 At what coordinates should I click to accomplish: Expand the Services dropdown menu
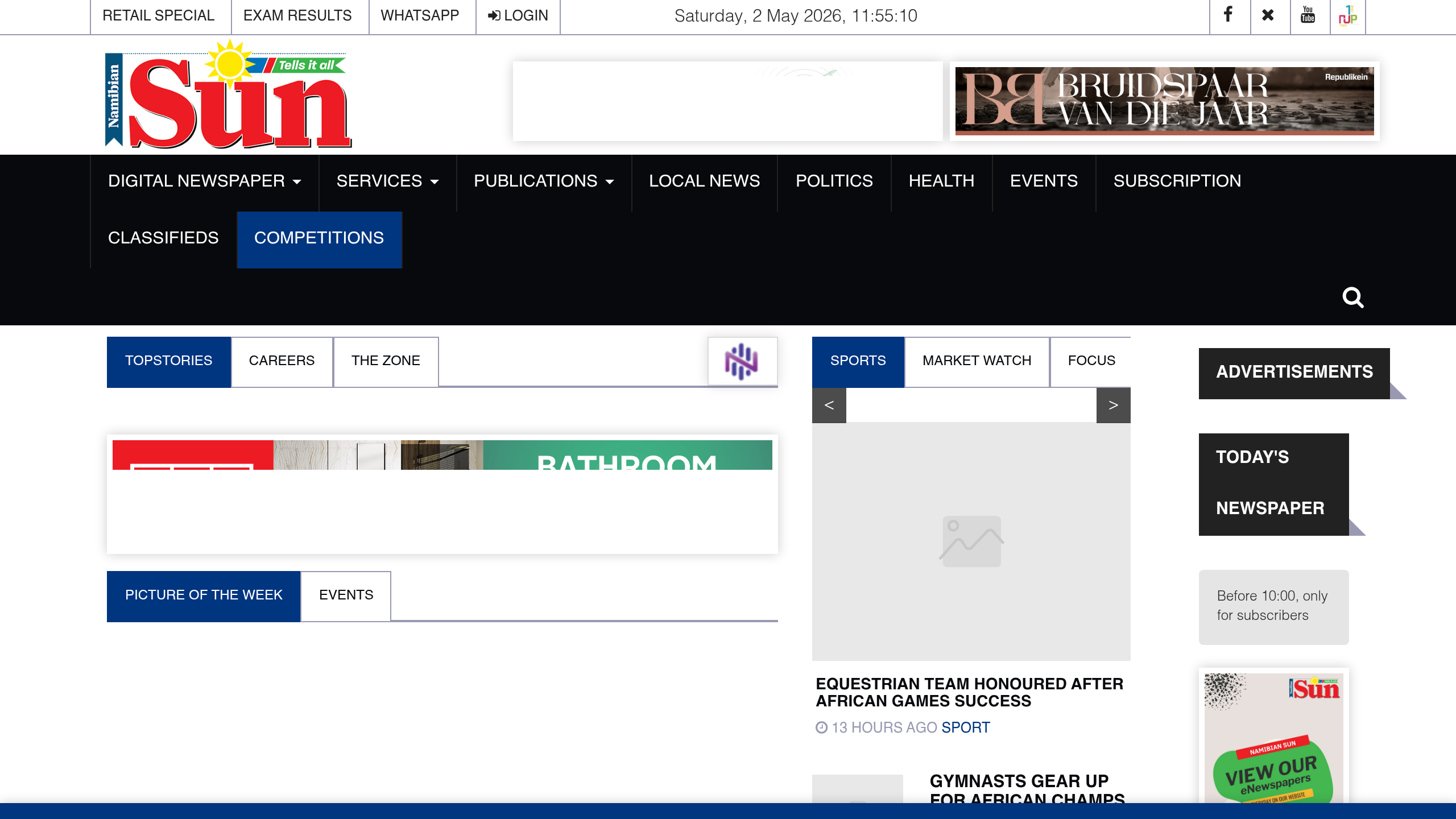click(x=387, y=181)
